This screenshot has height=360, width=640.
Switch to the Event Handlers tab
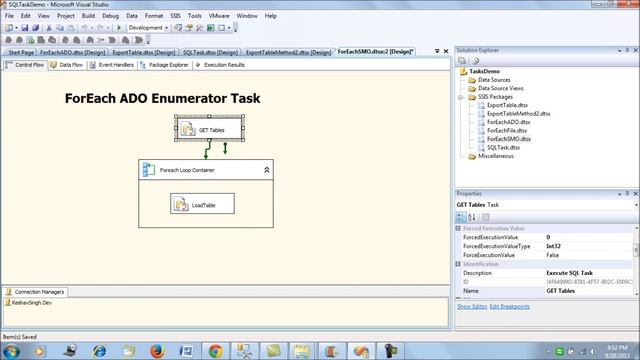pyautogui.click(x=112, y=65)
